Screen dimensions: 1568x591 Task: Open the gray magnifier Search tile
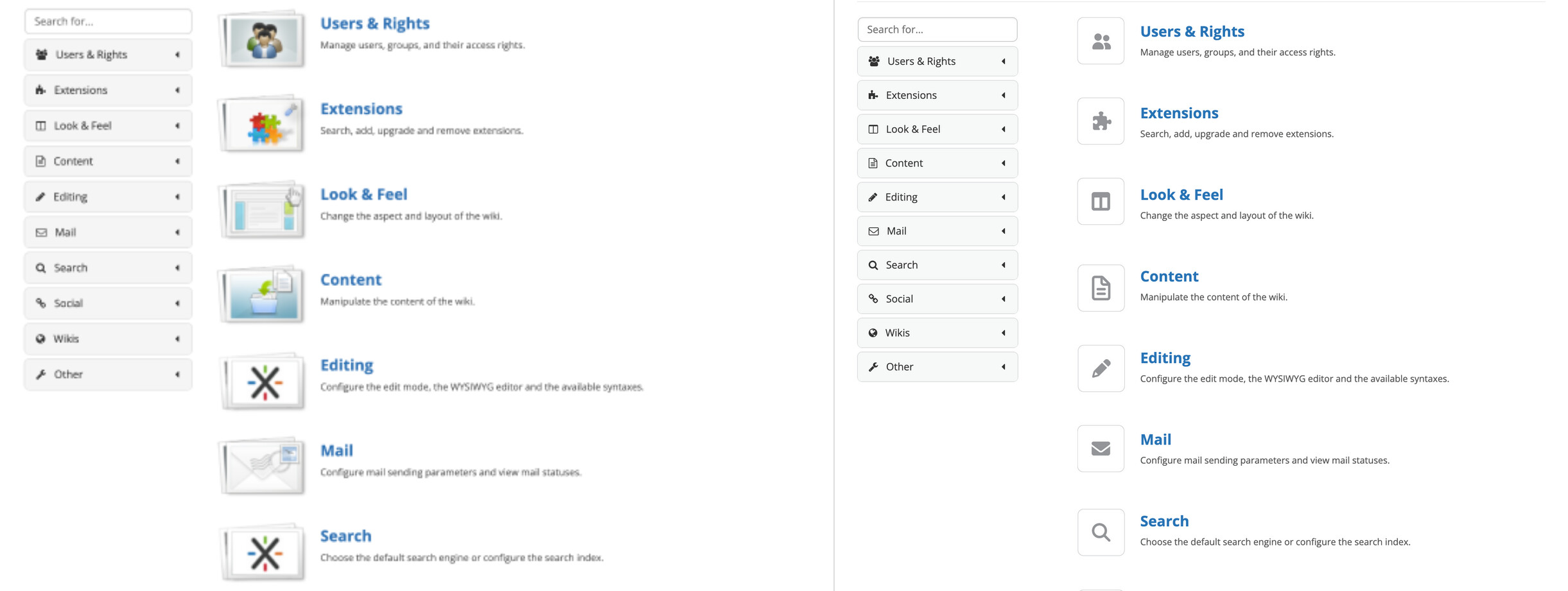coord(1101,533)
